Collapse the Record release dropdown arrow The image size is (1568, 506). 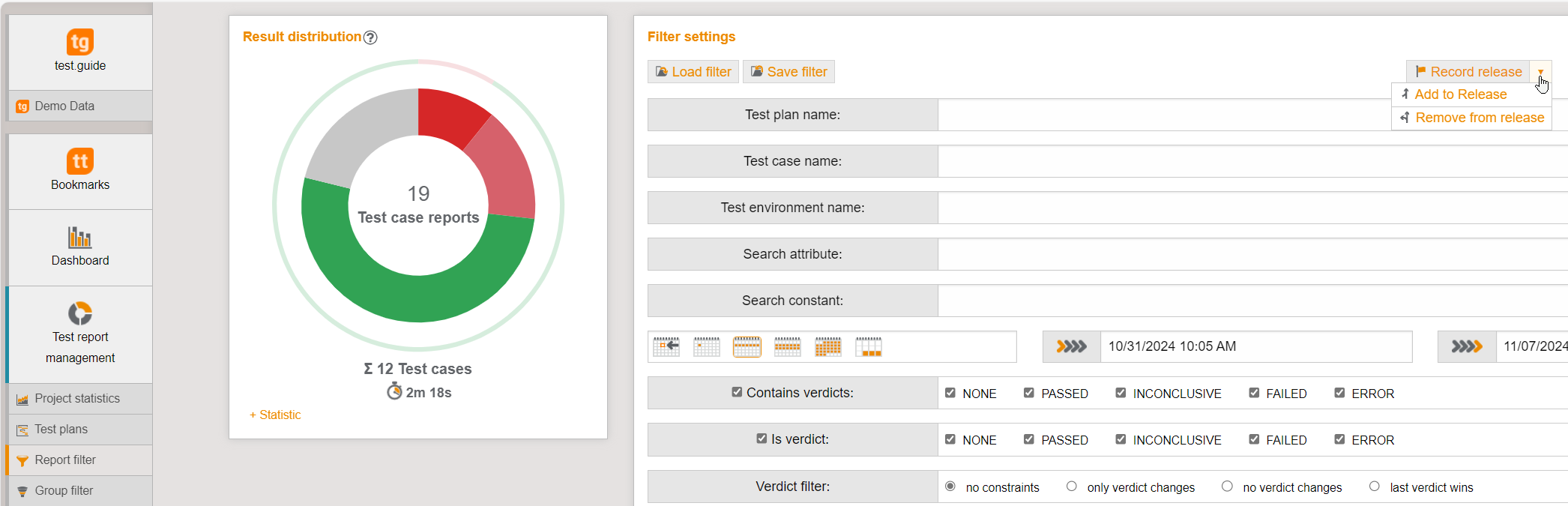point(1541,72)
